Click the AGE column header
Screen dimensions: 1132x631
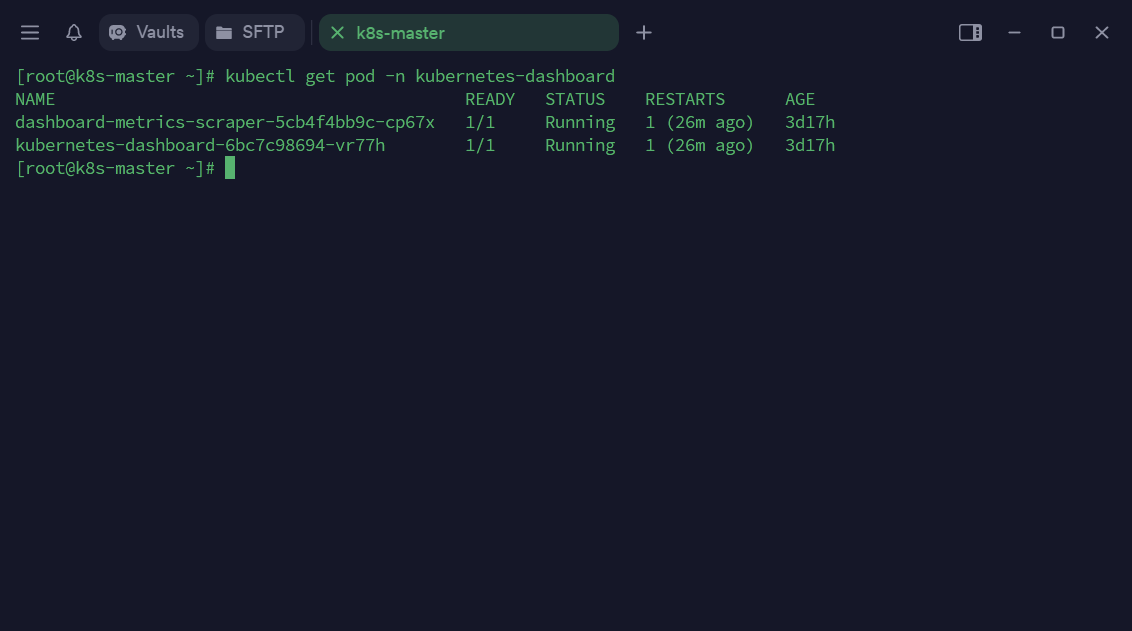(800, 99)
